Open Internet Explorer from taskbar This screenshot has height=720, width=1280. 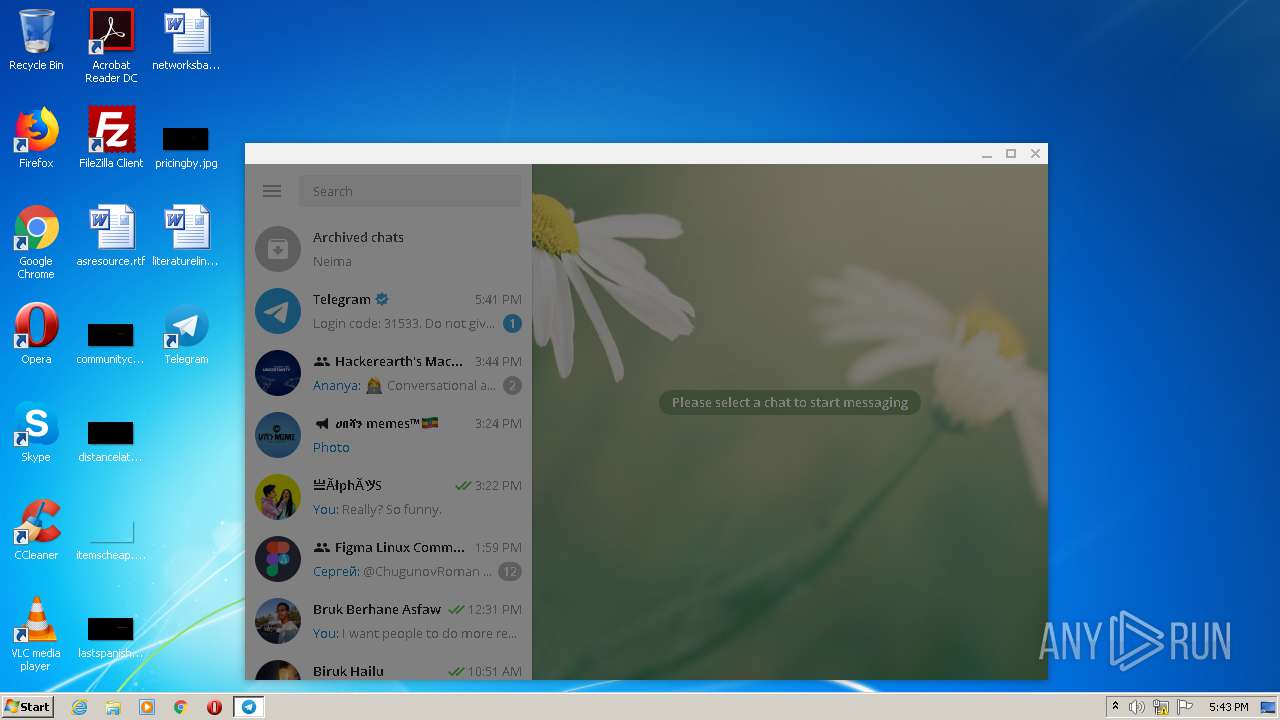(x=79, y=707)
